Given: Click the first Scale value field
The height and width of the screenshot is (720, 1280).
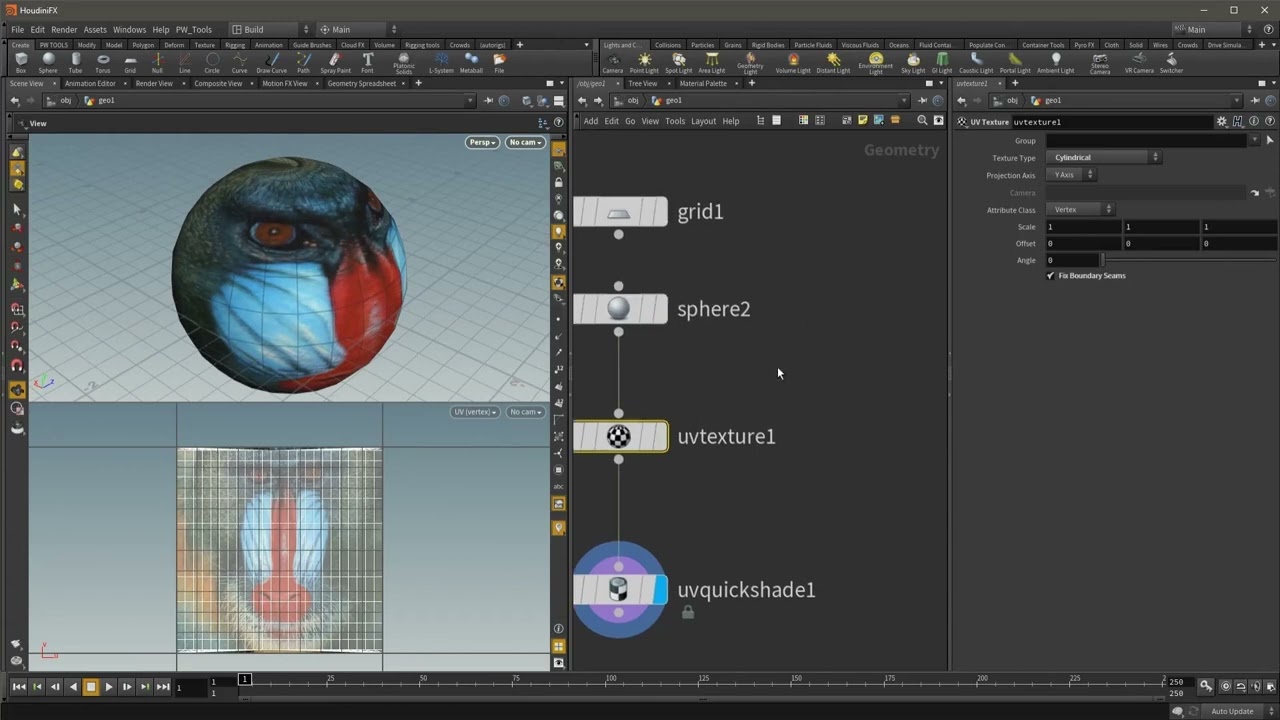Looking at the screenshot, I should tap(1083, 227).
